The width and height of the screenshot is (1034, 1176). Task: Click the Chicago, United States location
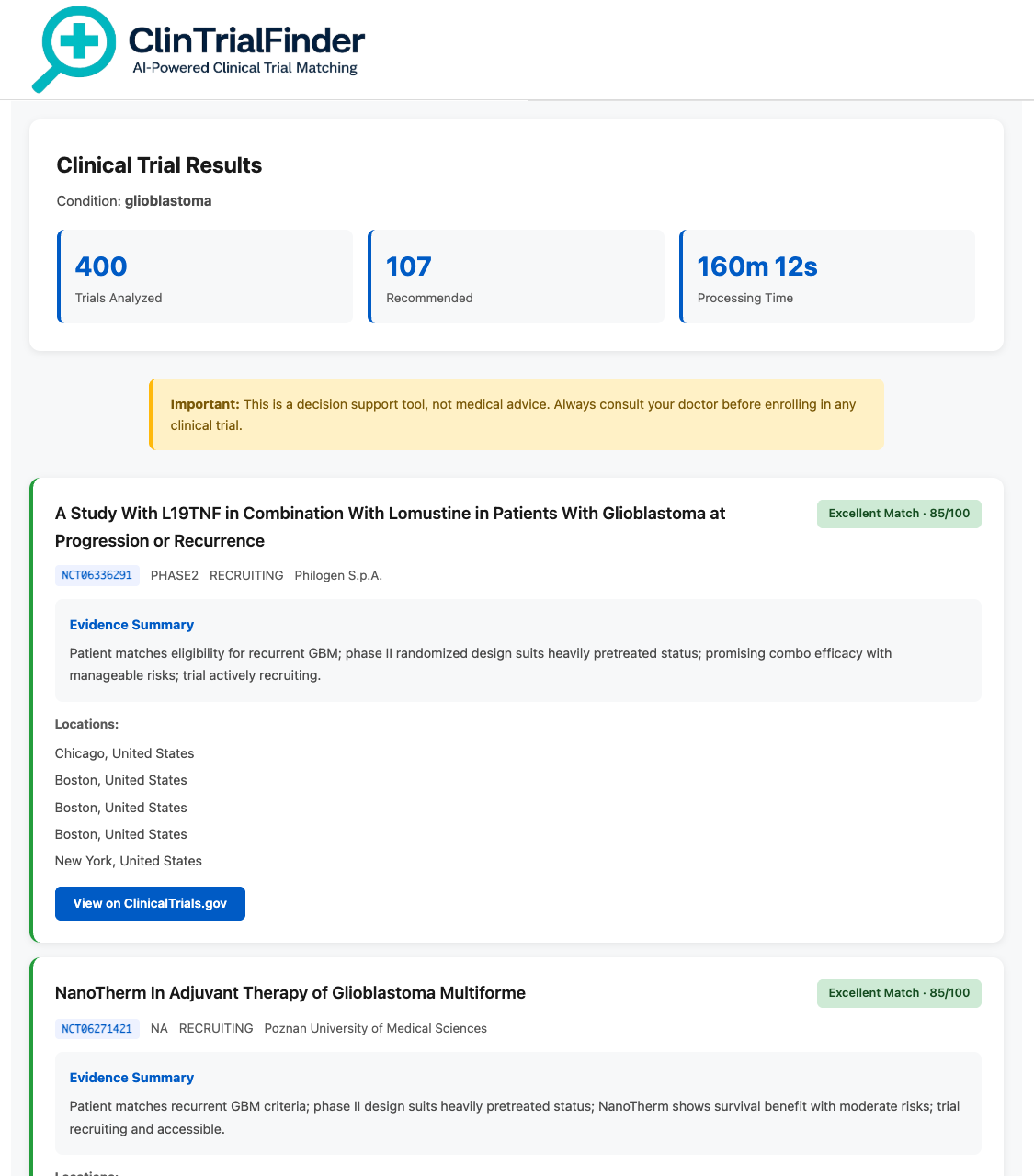124,753
